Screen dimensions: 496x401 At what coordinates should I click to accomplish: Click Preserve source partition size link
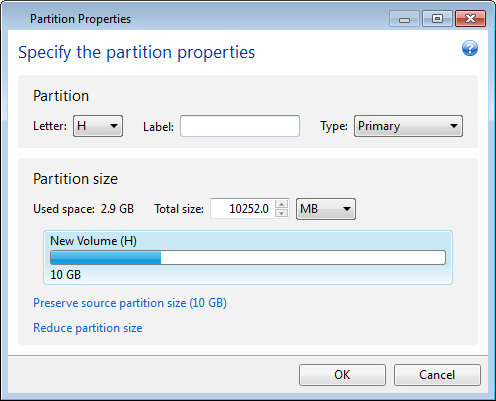click(x=130, y=303)
